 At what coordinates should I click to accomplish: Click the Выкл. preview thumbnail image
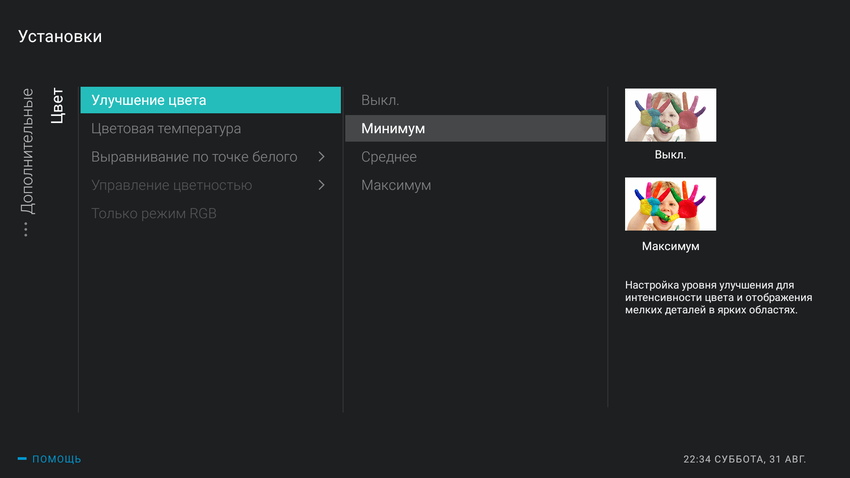(670, 115)
